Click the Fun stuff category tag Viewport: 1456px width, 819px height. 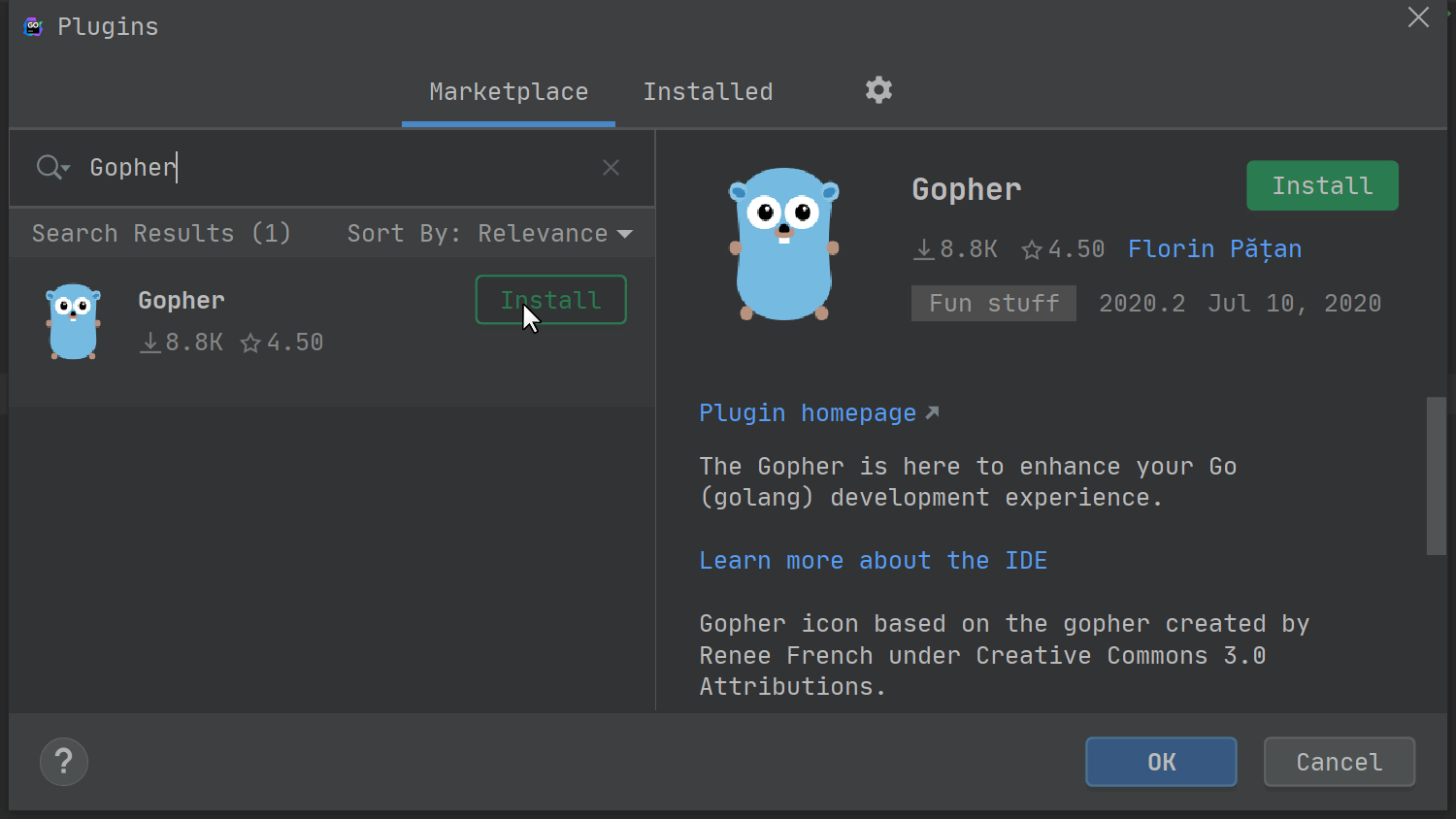(x=993, y=304)
